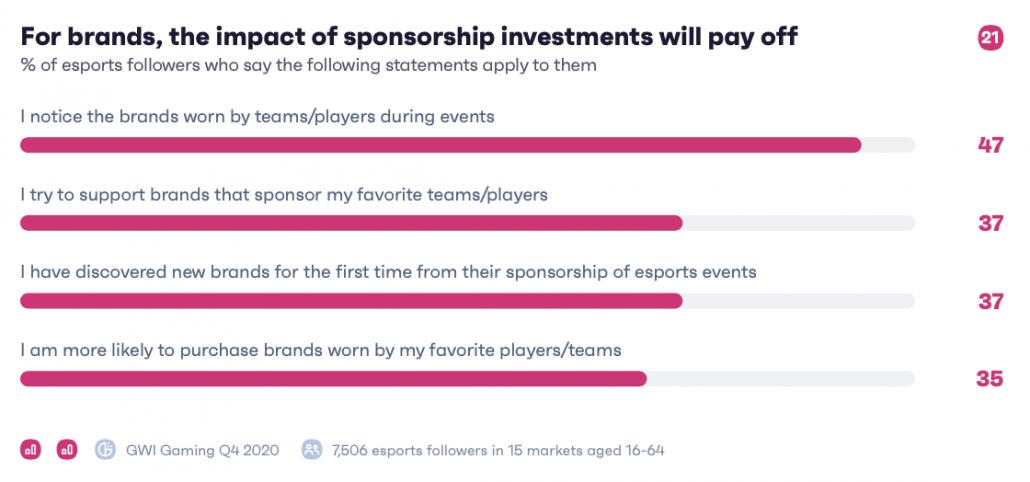This screenshot has height=482, width=1030.
Task: Click 'I am more likely to purchase' label
Action: click(x=321, y=350)
